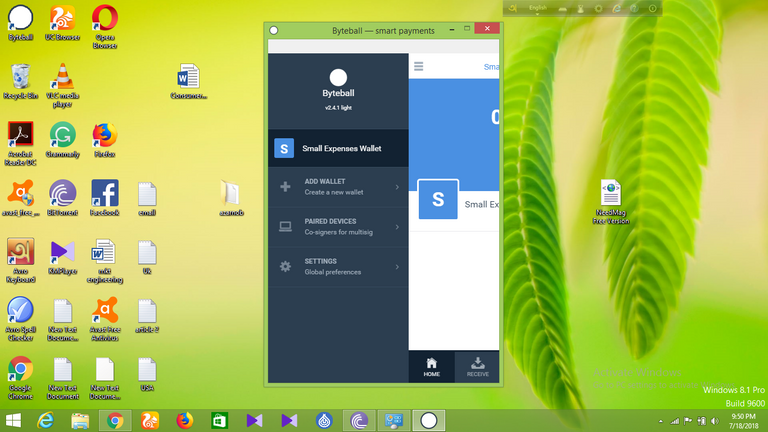The width and height of the screenshot is (768, 432).
Task: Open the network icon in the system tray
Action: (x=674, y=421)
